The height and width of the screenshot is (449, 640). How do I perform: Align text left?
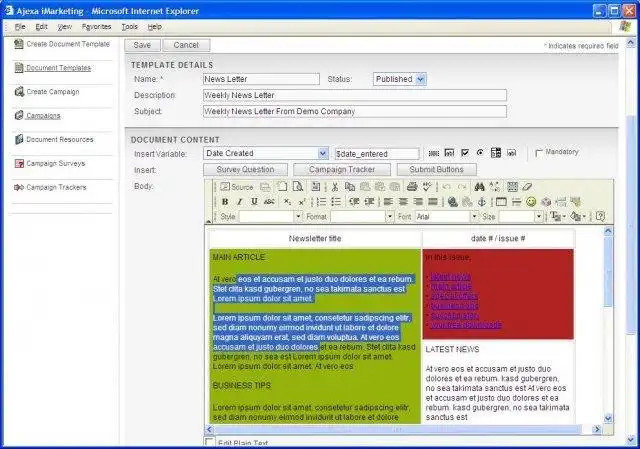click(x=388, y=202)
